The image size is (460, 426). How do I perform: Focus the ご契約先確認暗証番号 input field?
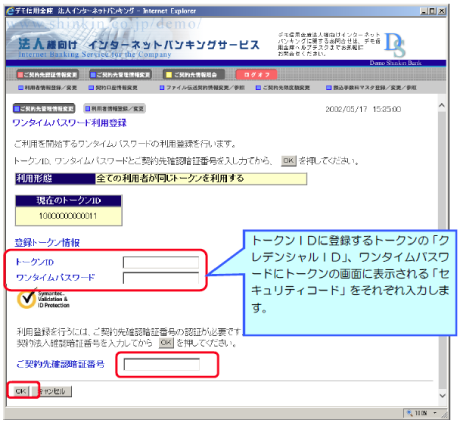[x=162, y=364]
